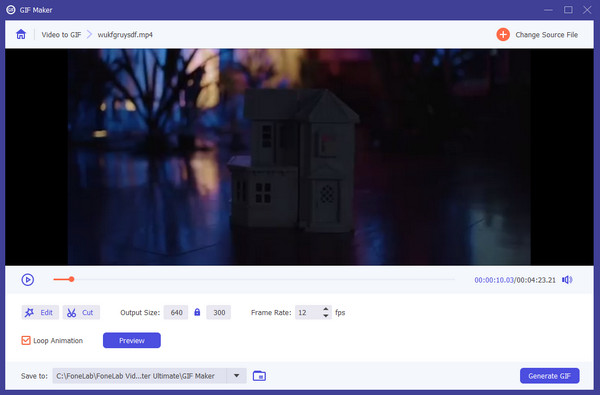Toggle the aspect ratio lock icon
Viewport: 600px width, 395px height.
[x=197, y=312]
